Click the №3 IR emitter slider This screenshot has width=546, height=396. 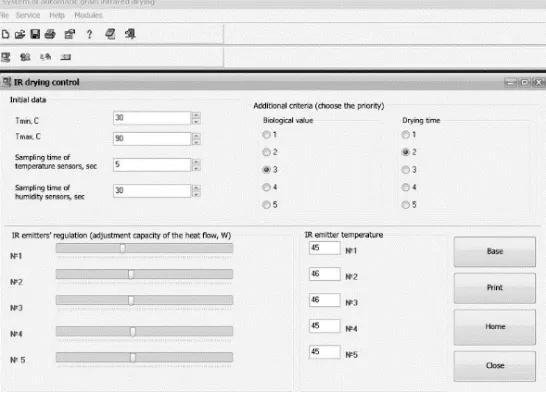coord(144,300)
